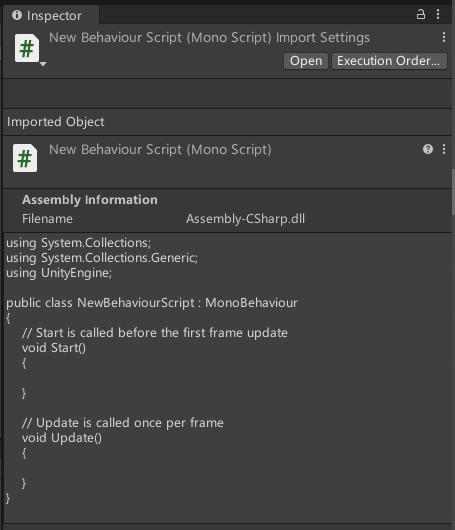Open the Mono Script component context menu
455x530 pixels.
tap(444, 149)
